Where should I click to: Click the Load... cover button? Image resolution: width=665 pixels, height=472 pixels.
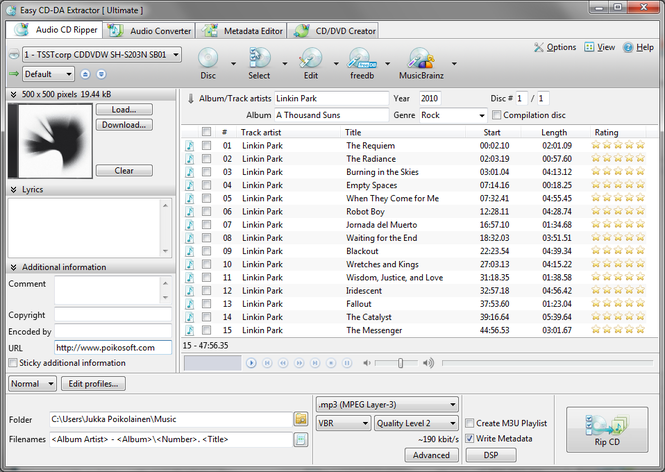124,109
